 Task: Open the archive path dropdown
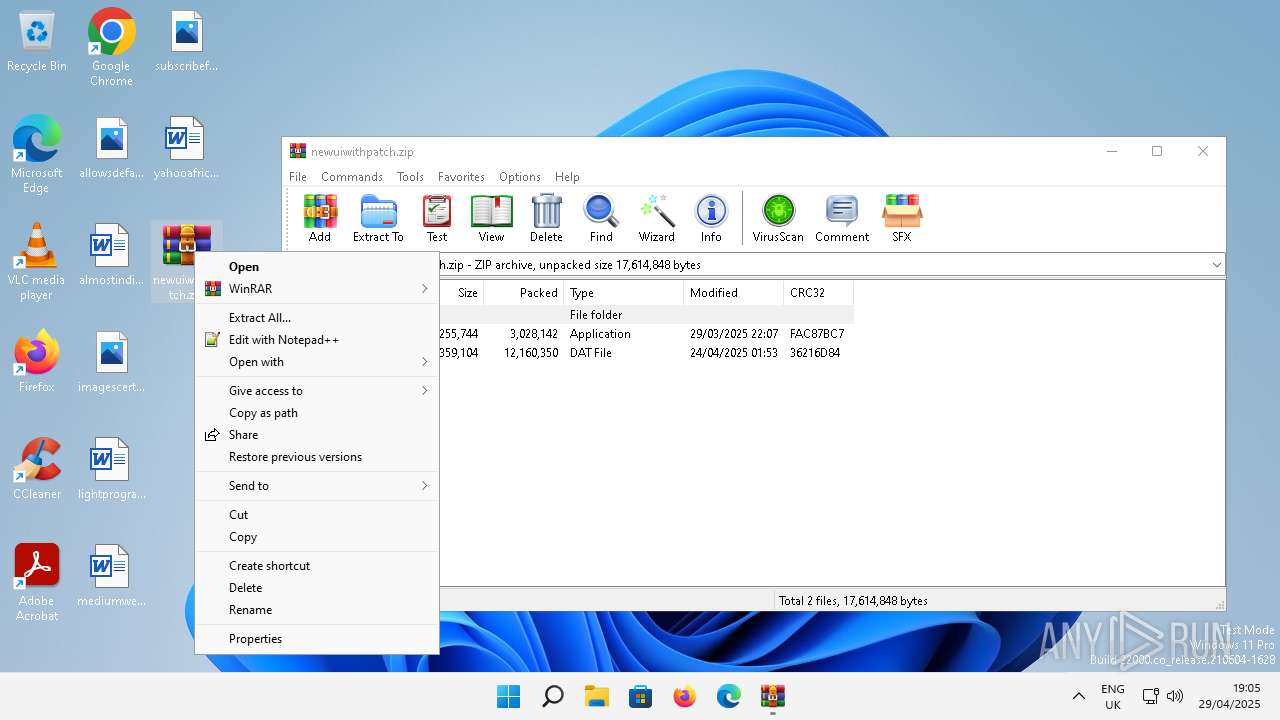tap(1216, 265)
